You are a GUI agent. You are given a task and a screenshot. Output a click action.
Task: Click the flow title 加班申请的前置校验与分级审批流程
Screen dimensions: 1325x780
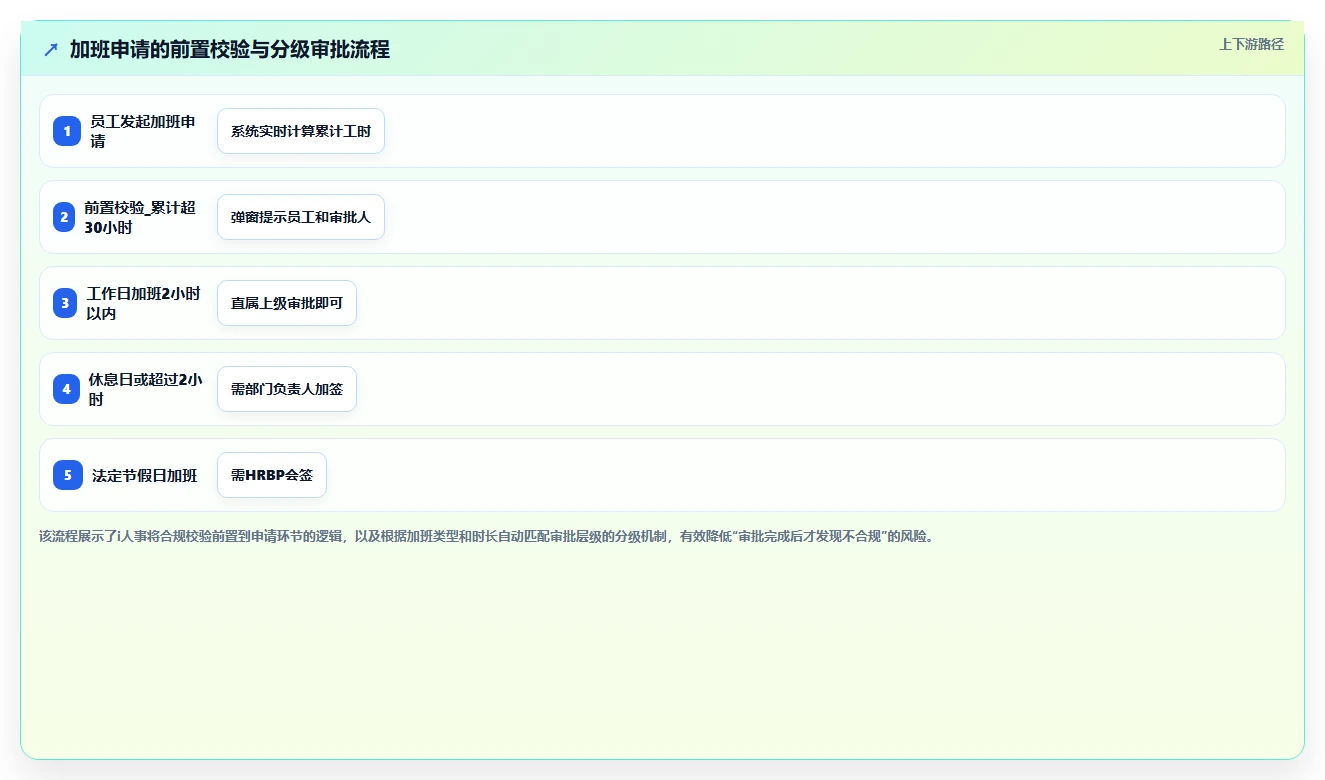[230, 49]
